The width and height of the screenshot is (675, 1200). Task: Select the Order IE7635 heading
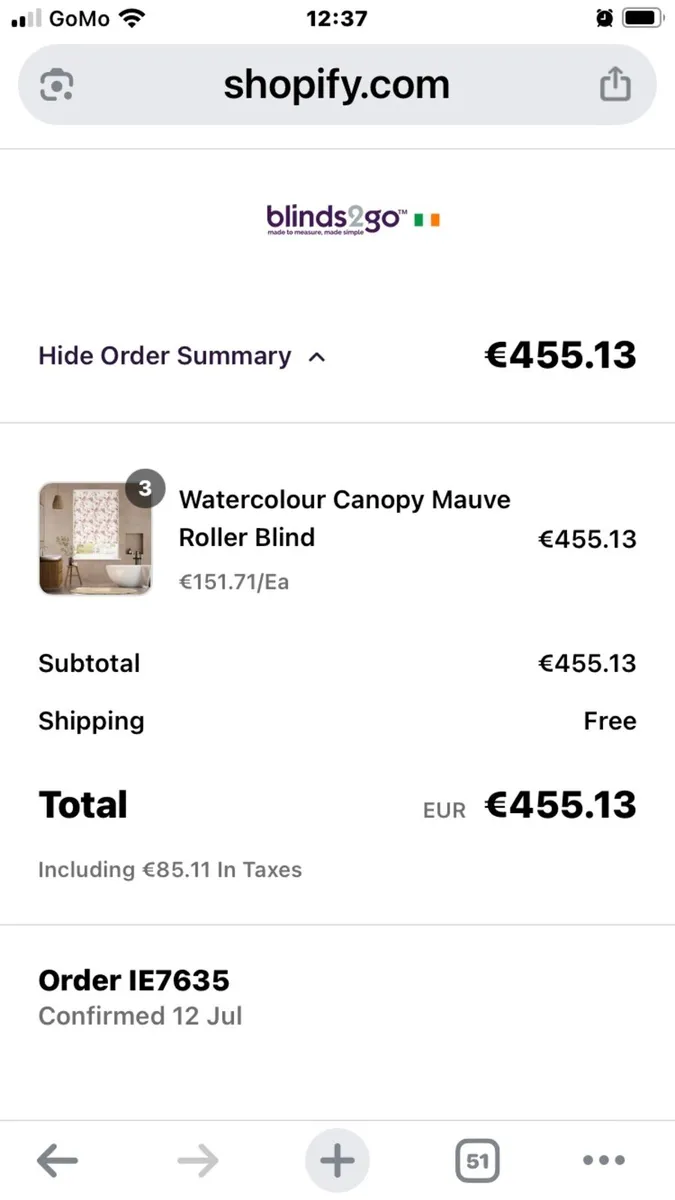pyautogui.click(x=134, y=980)
